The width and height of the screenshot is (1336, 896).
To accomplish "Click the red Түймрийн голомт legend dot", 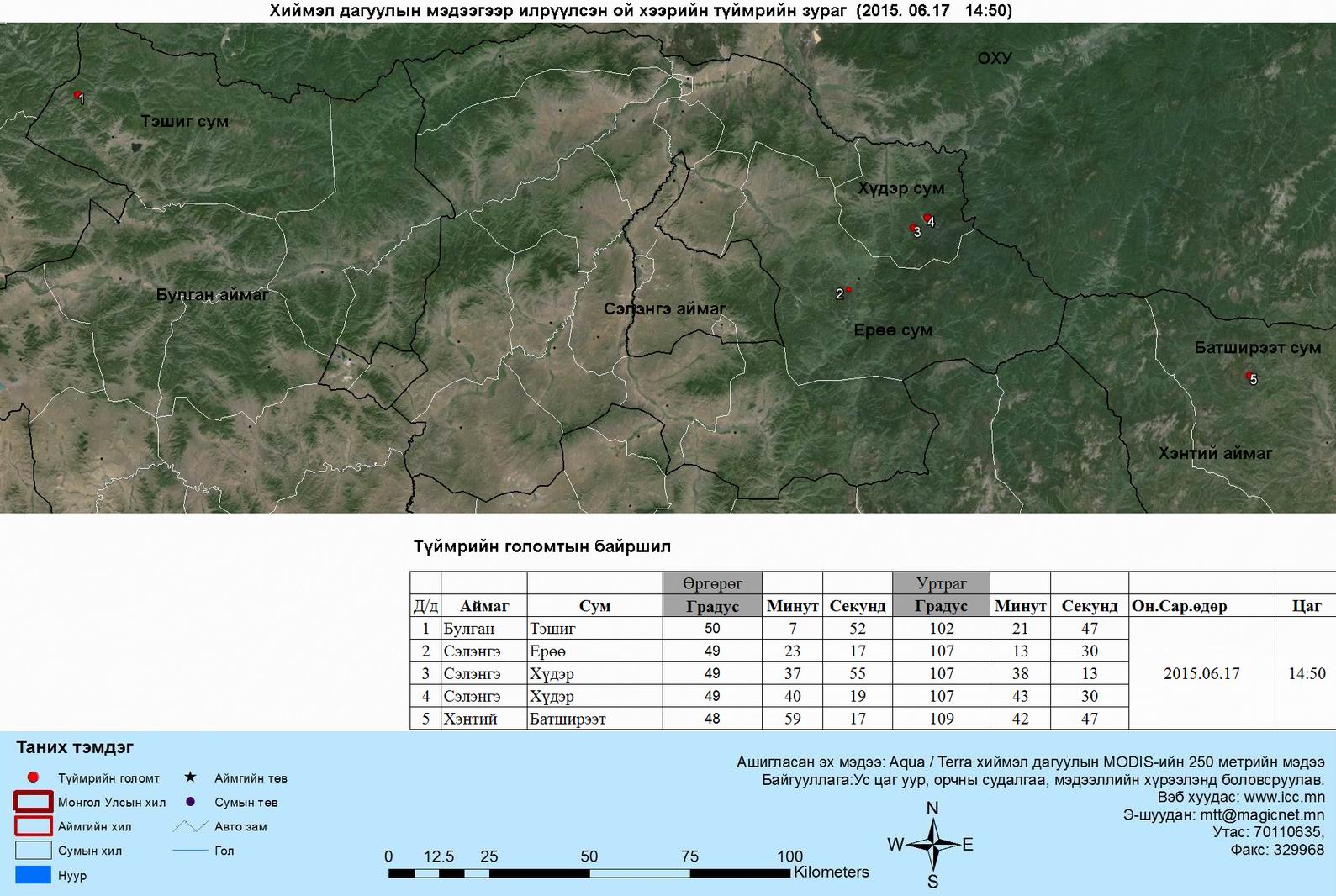I will [33, 777].
